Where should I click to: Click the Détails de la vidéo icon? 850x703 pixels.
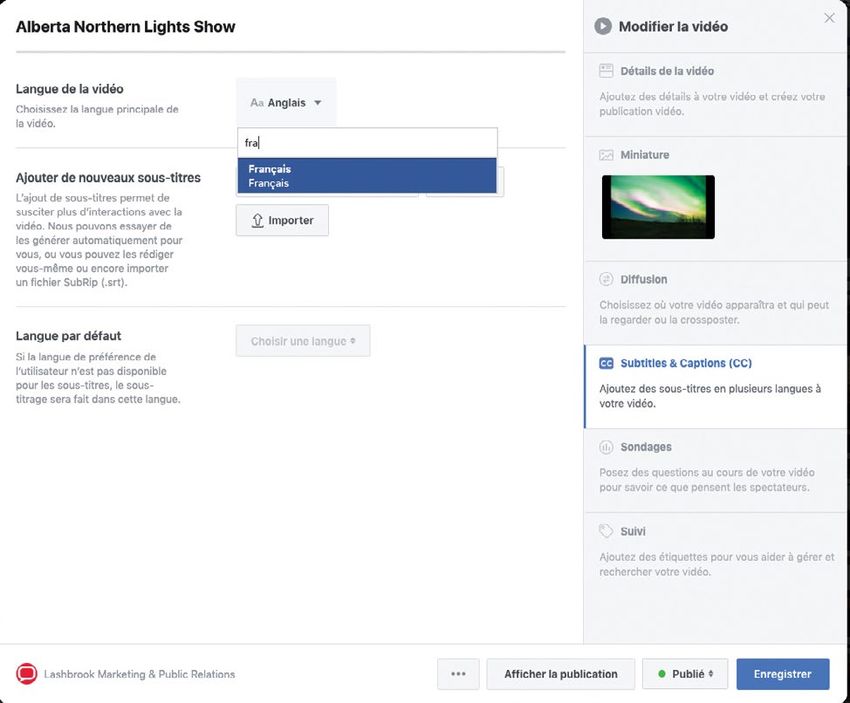coord(606,71)
